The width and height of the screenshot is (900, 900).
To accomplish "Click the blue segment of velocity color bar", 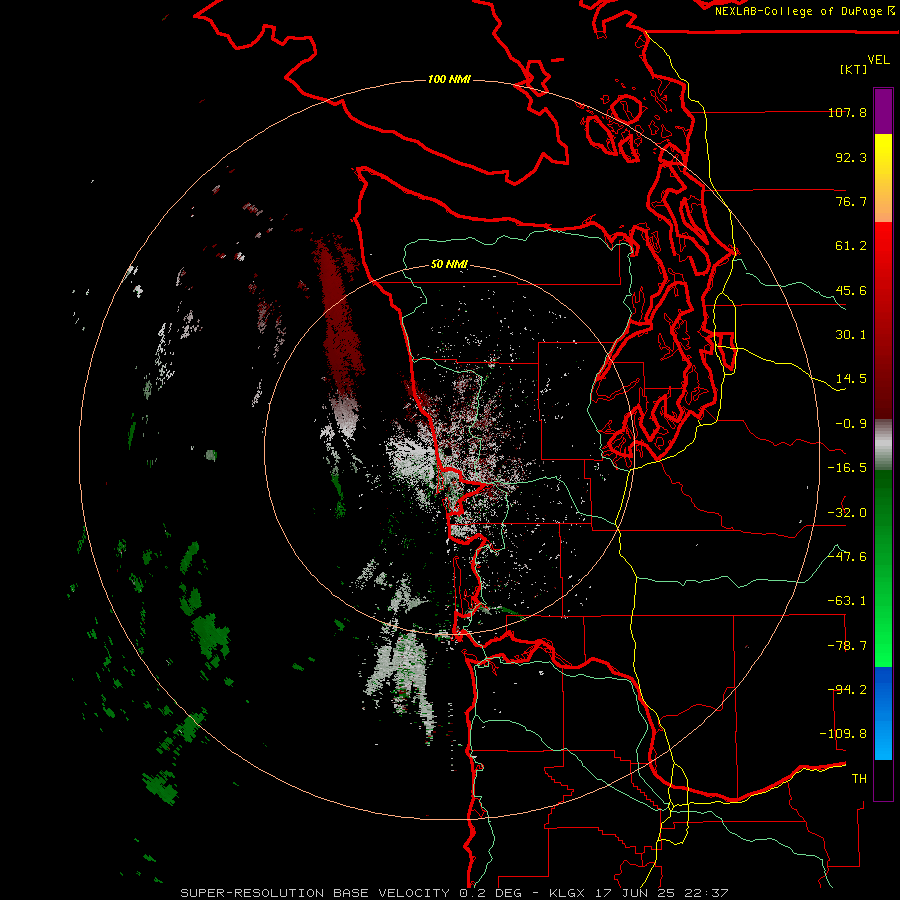I will click(x=883, y=713).
